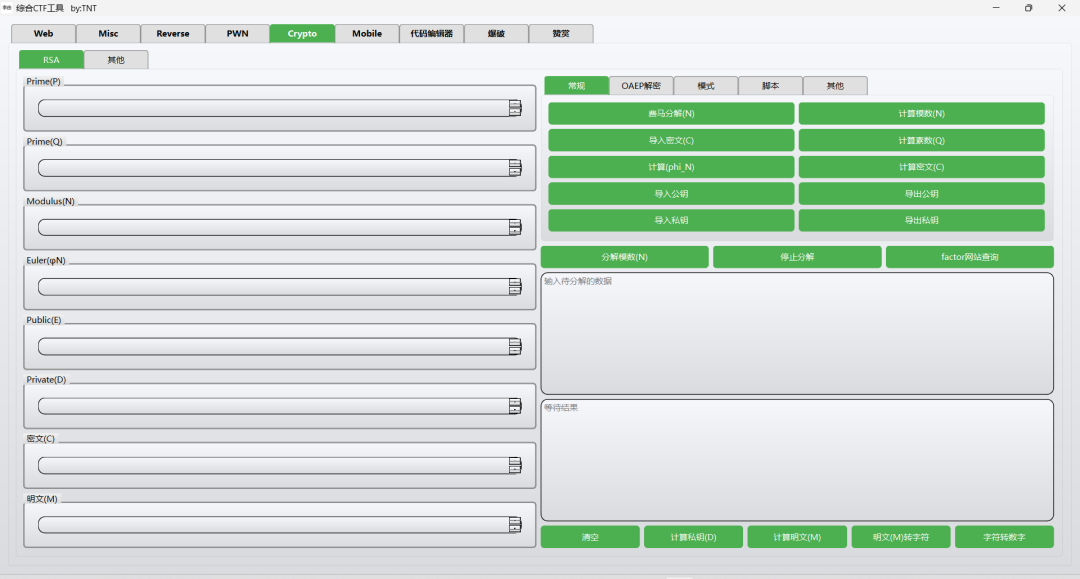The height and width of the screenshot is (579, 1080).
Task: Import private key via 导入私钥
Action: (671, 220)
